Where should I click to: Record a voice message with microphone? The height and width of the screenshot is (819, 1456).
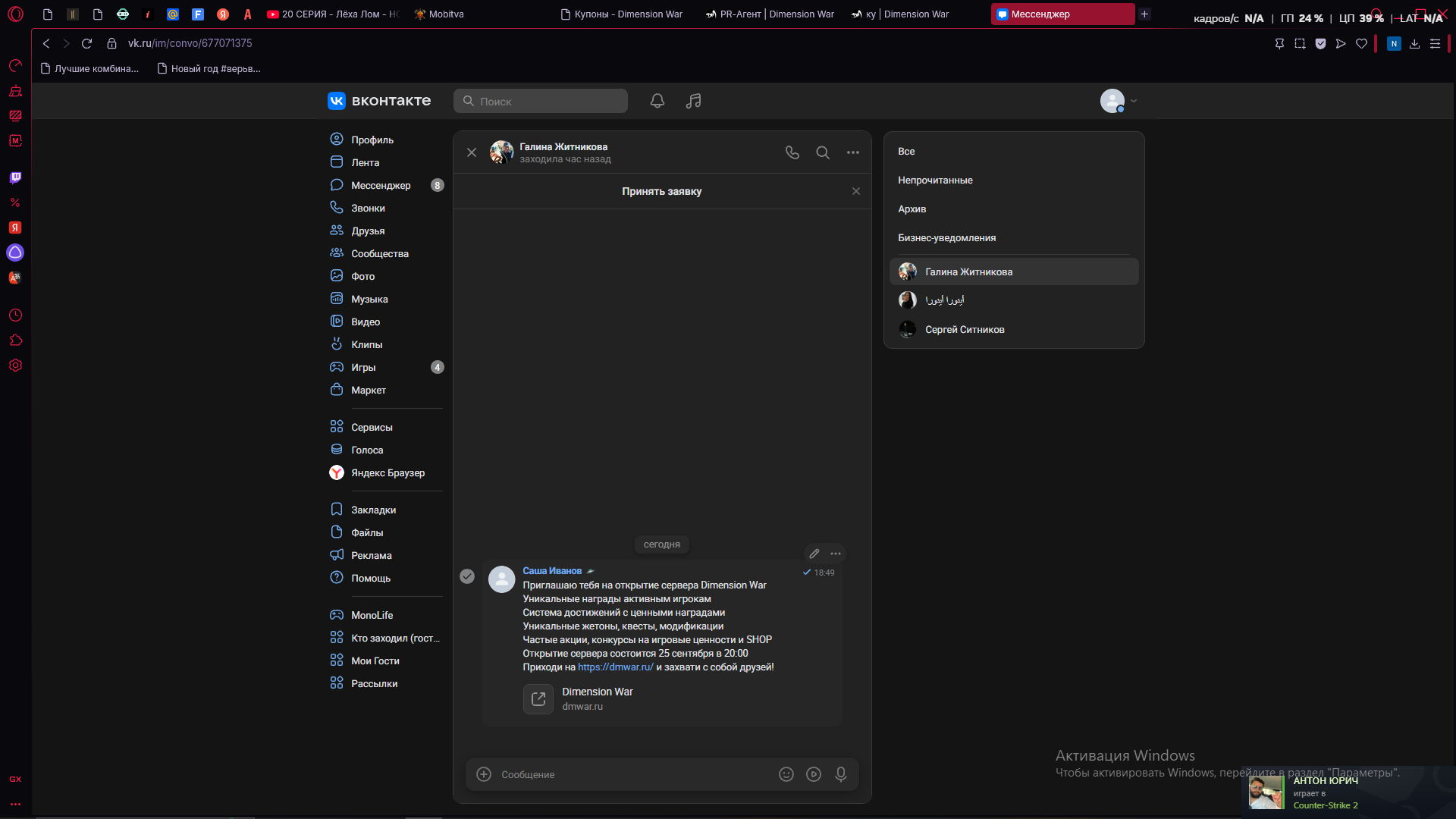coord(841,774)
